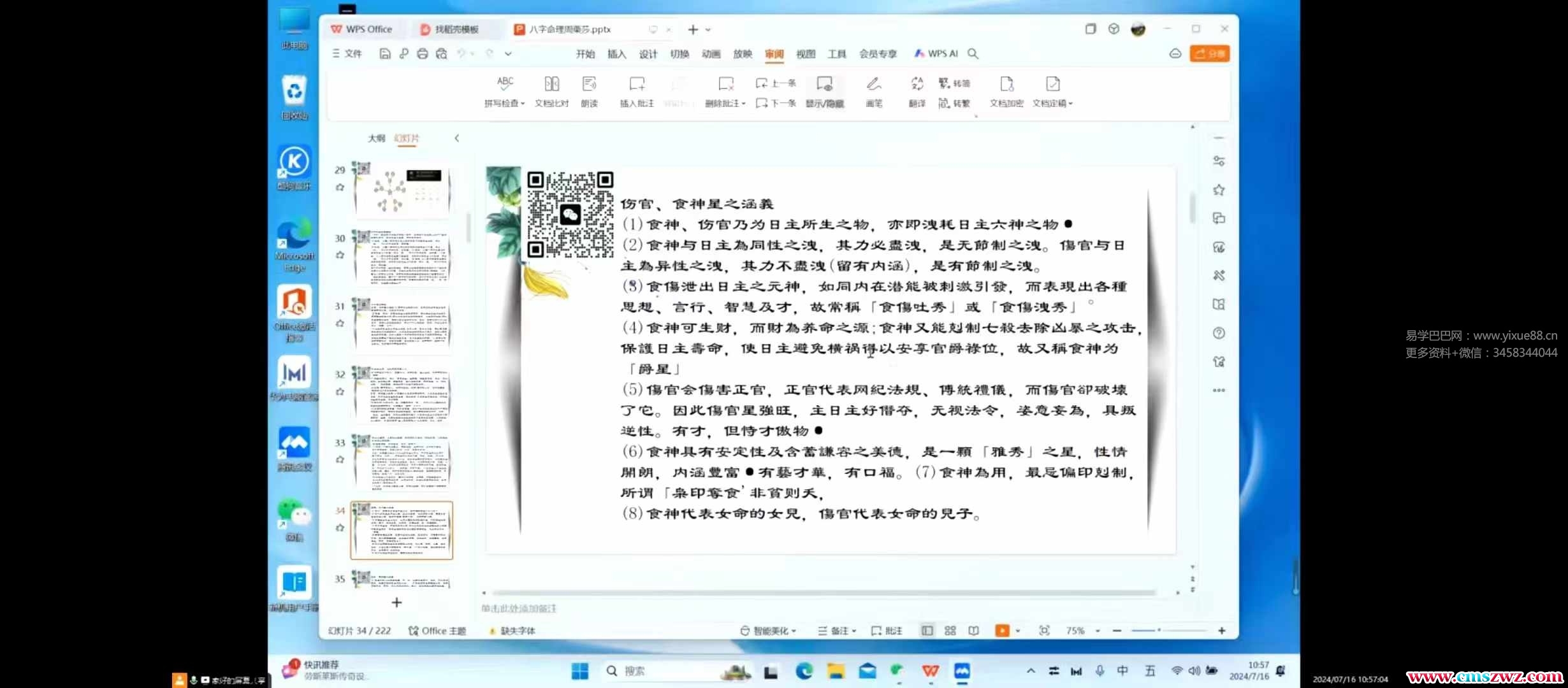Switch to slide sorter grid view
Image resolution: width=1568 pixels, height=688 pixels.
(x=950, y=631)
